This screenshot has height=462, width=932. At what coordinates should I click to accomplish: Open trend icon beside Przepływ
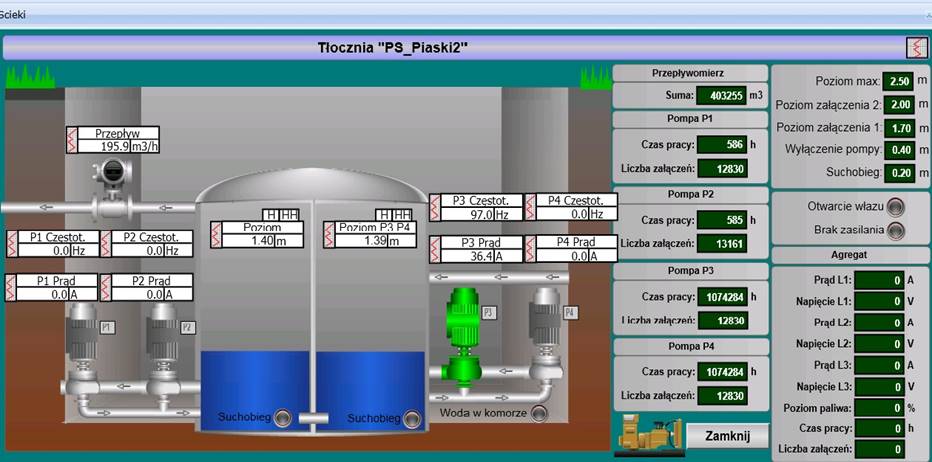pos(71,140)
